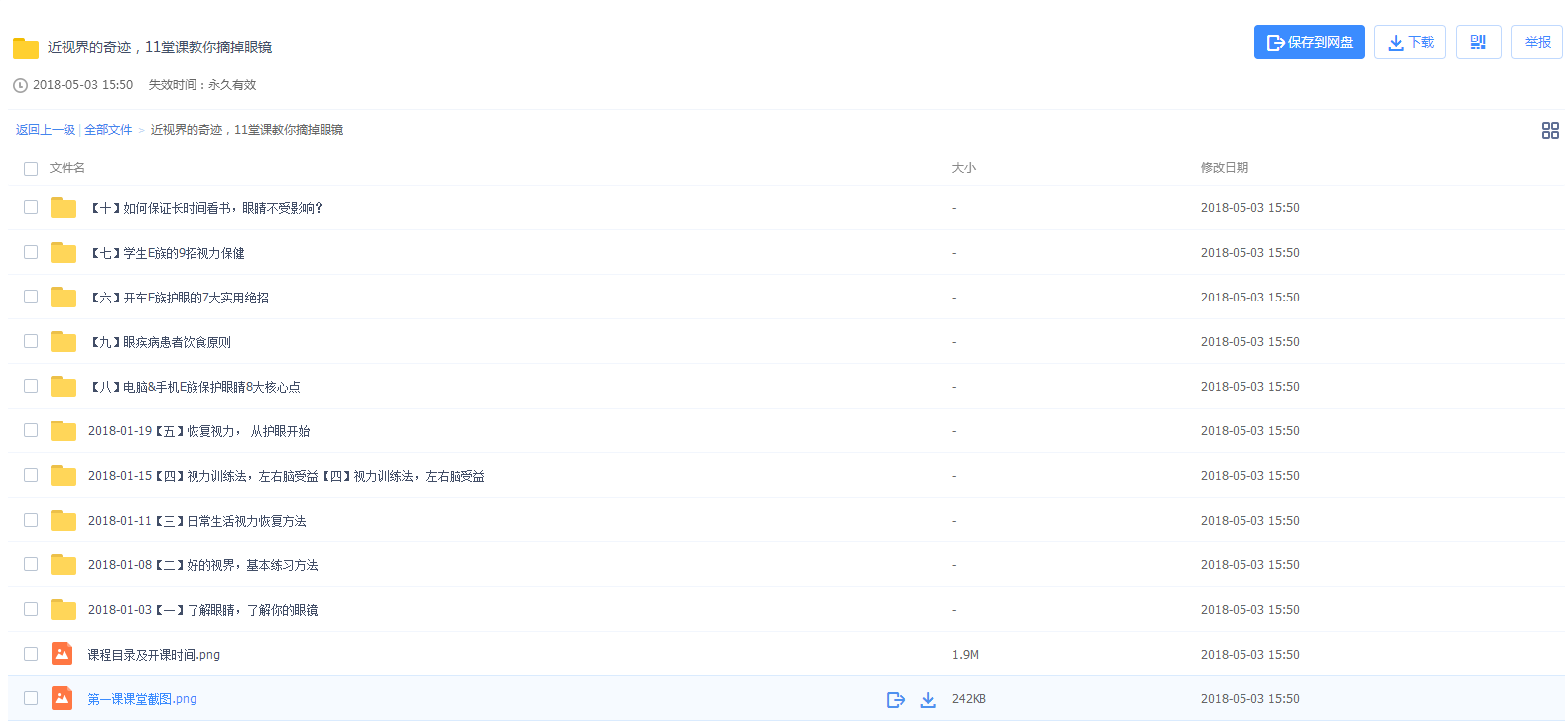This screenshot has width=1568, height=722.
Task: Click the 大小 column header
Action: point(964,168)
